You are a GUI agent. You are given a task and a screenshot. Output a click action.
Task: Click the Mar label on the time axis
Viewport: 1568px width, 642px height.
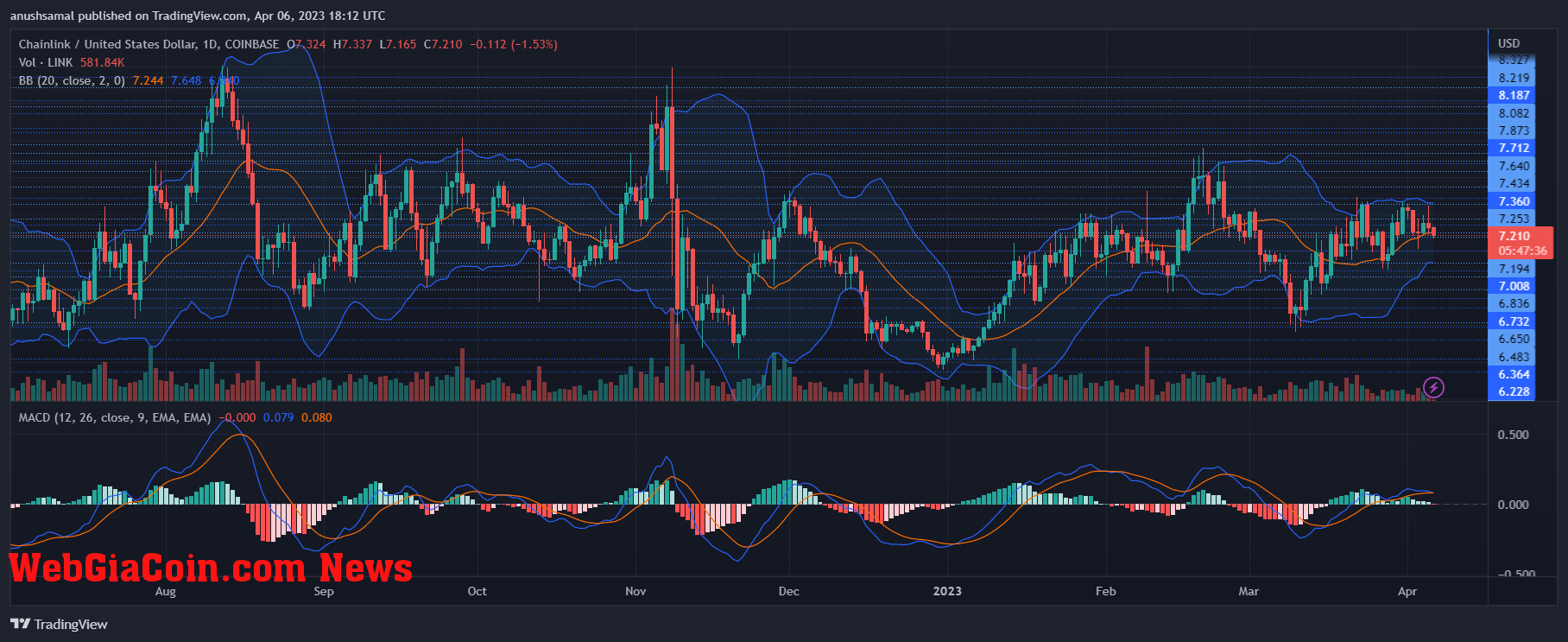(x=1249, y=591)
